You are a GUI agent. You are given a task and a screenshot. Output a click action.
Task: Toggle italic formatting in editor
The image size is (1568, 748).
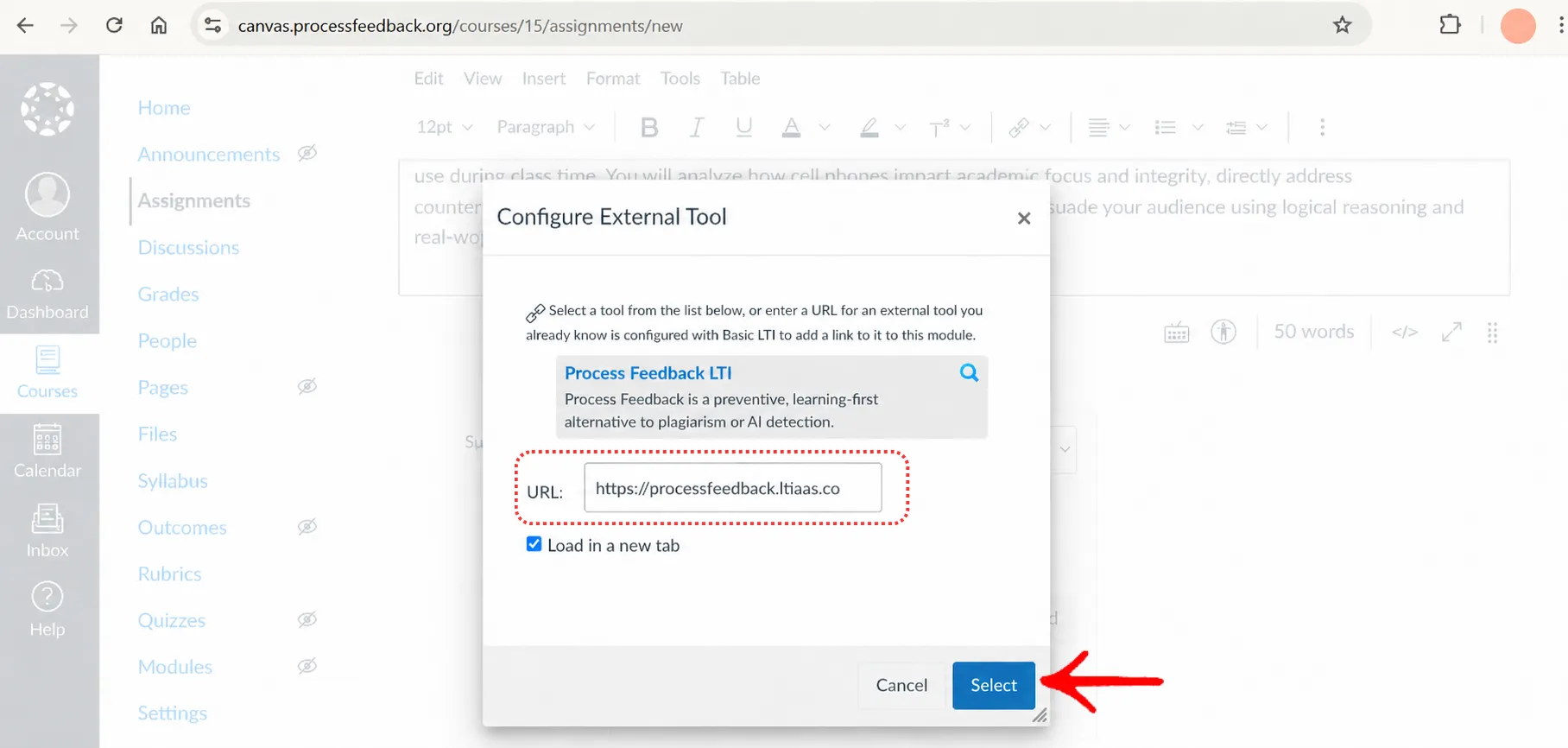pos(696,128)
